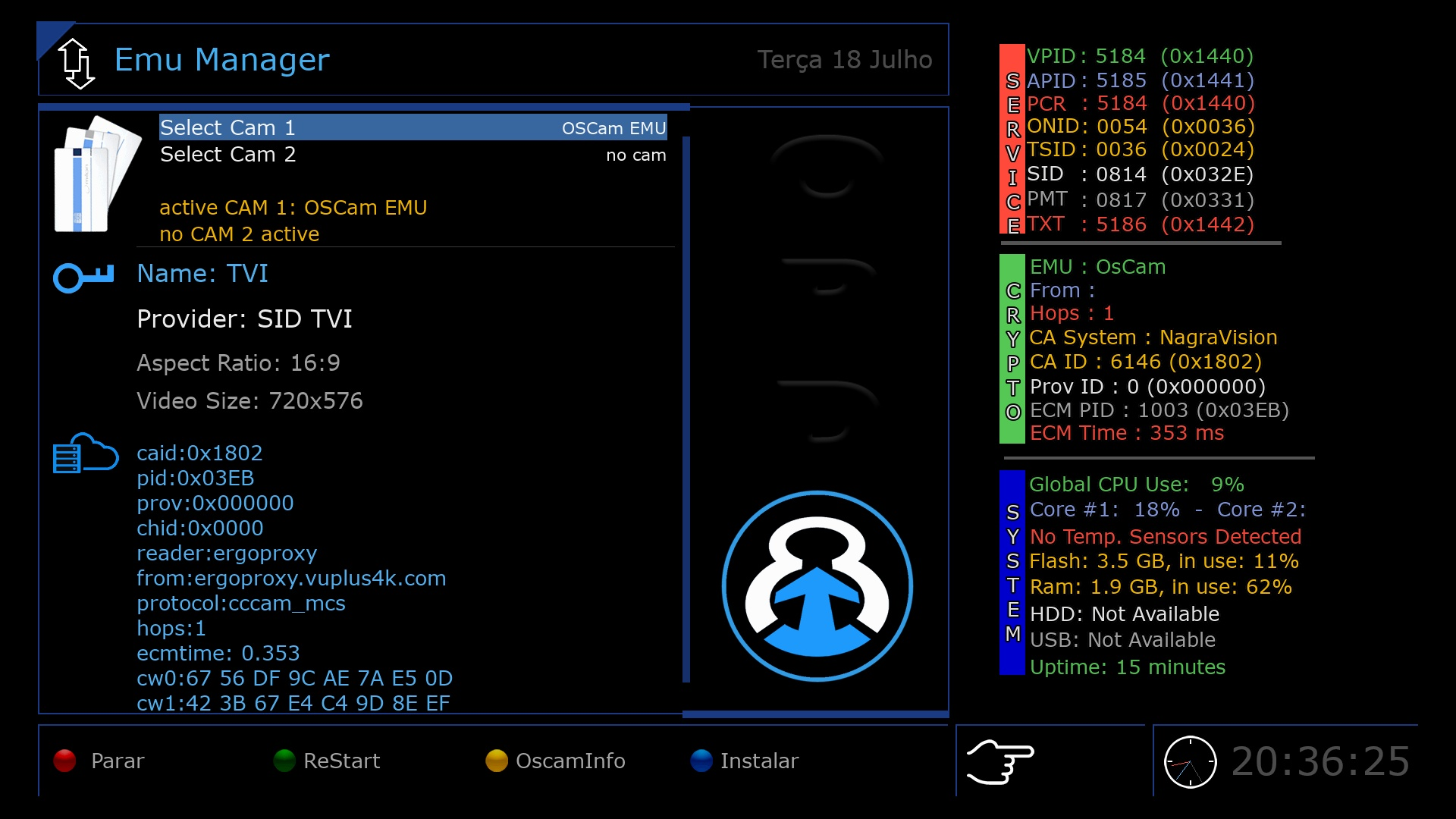The image size is (1456, 819).
Task: Click the Emu Manager up-down arrows icon
Action: (77, 63)
